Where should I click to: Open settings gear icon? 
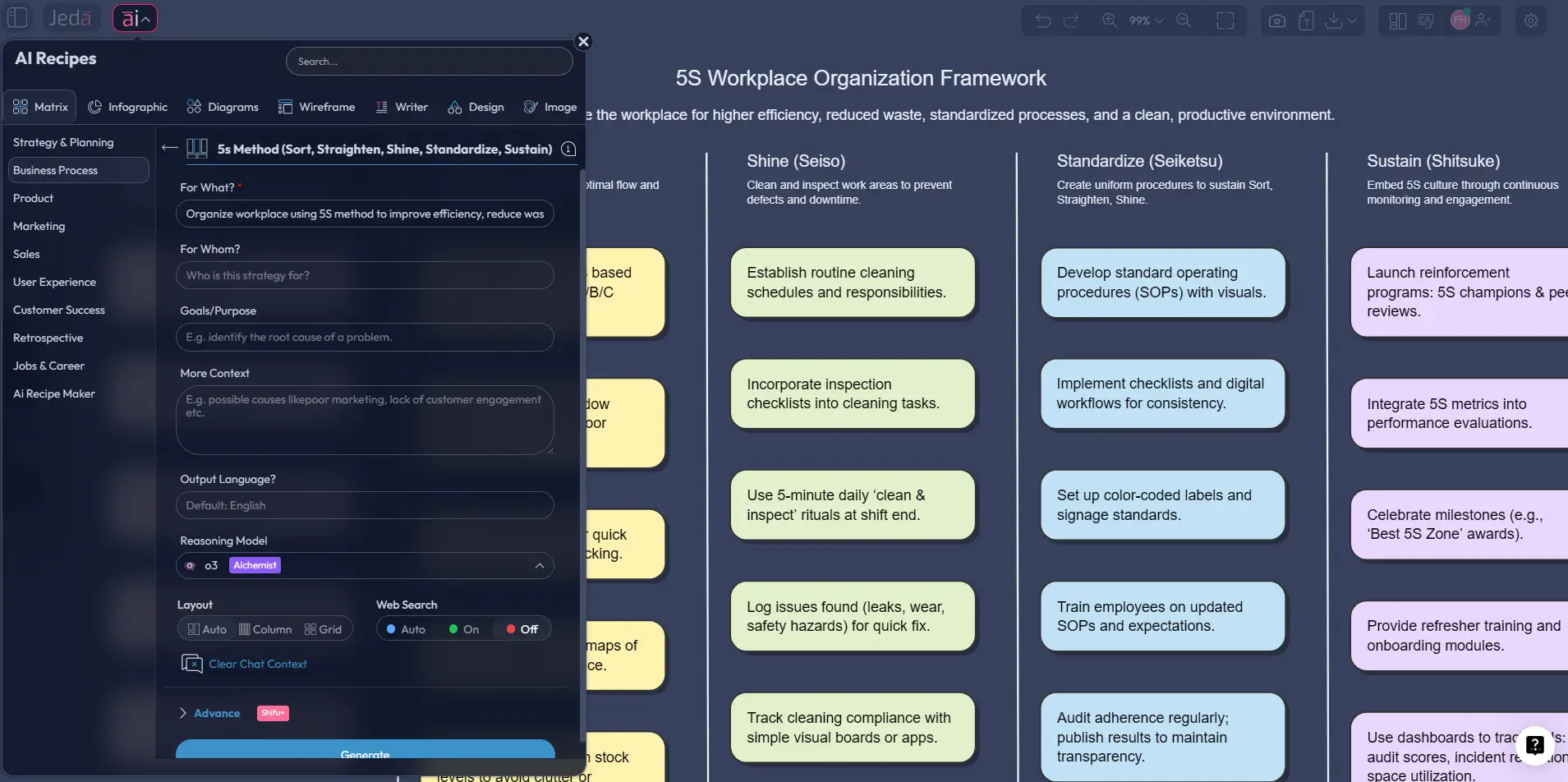(x=1531, y=21)
